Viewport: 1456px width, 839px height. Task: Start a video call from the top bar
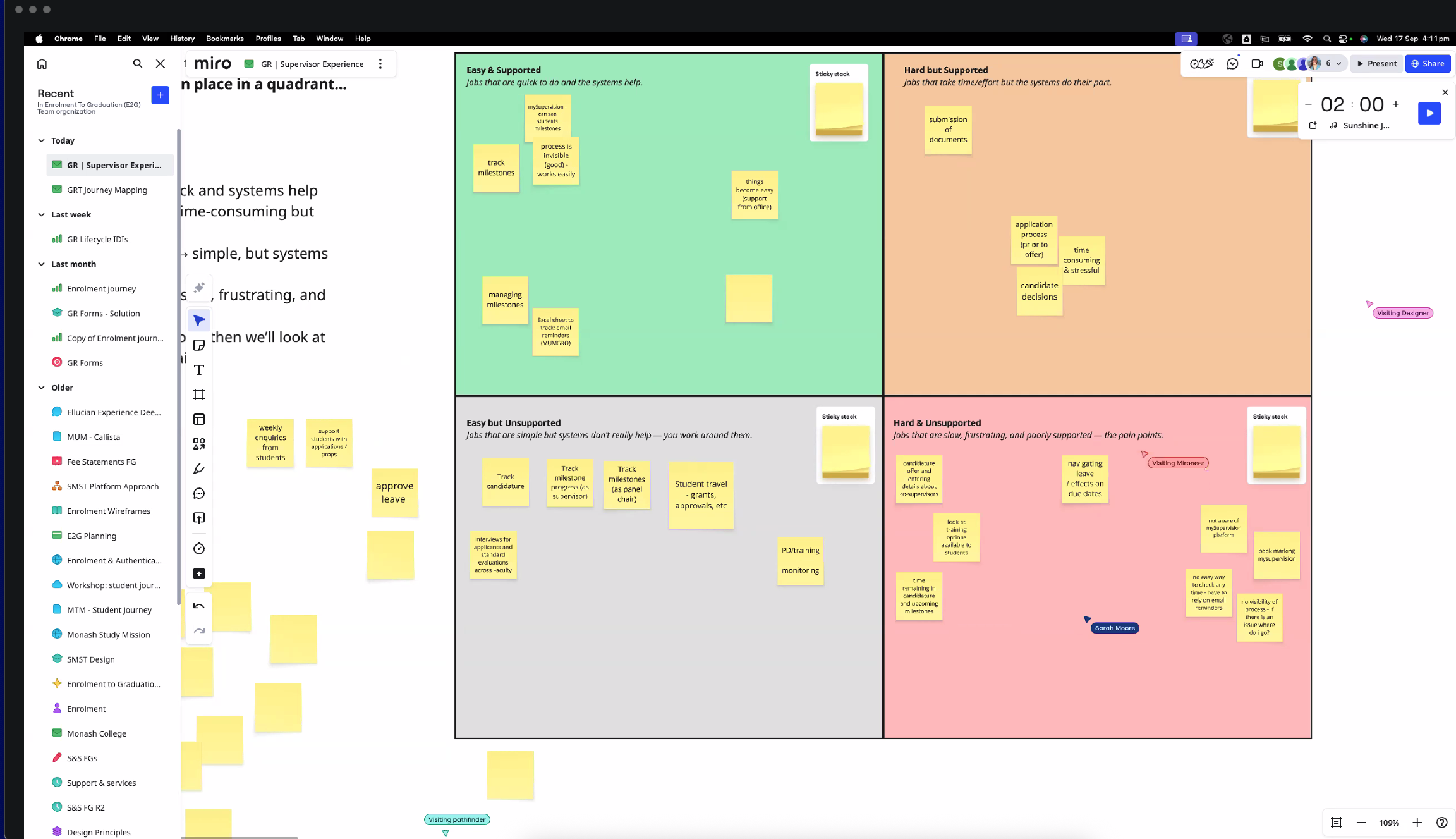point(1256,63)
